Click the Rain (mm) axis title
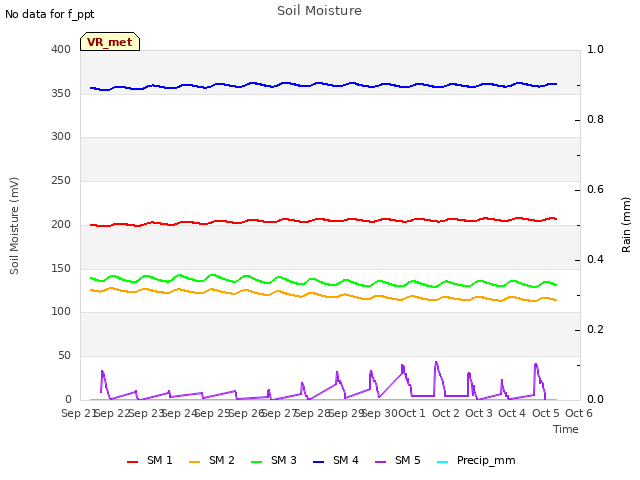Viewport: 640px width, 480px height. coord(626,225)
